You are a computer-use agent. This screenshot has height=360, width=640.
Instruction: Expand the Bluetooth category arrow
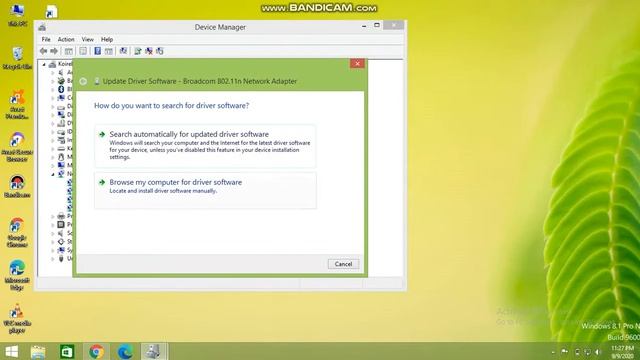coord(53,89)
